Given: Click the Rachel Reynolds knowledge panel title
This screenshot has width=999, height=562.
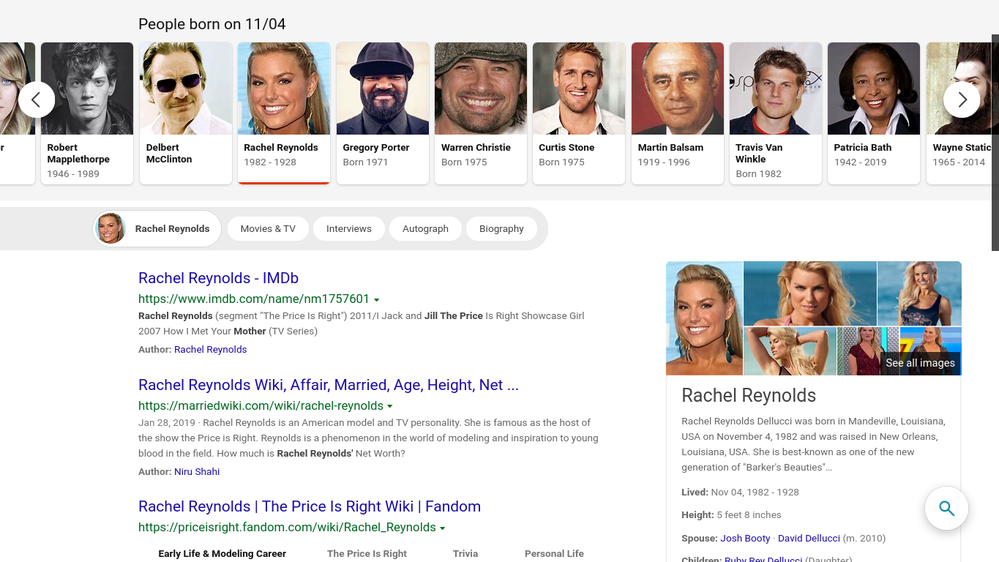Looking at the screenshot, I should coord(749,396).
